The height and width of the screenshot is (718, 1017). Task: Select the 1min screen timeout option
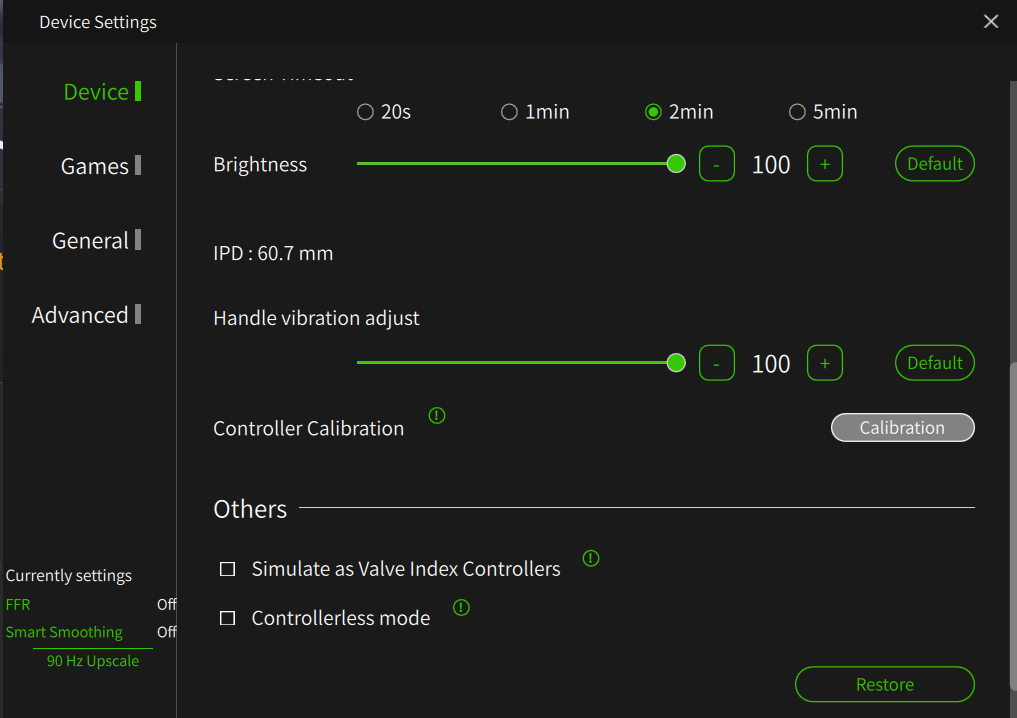click(510, 112)
